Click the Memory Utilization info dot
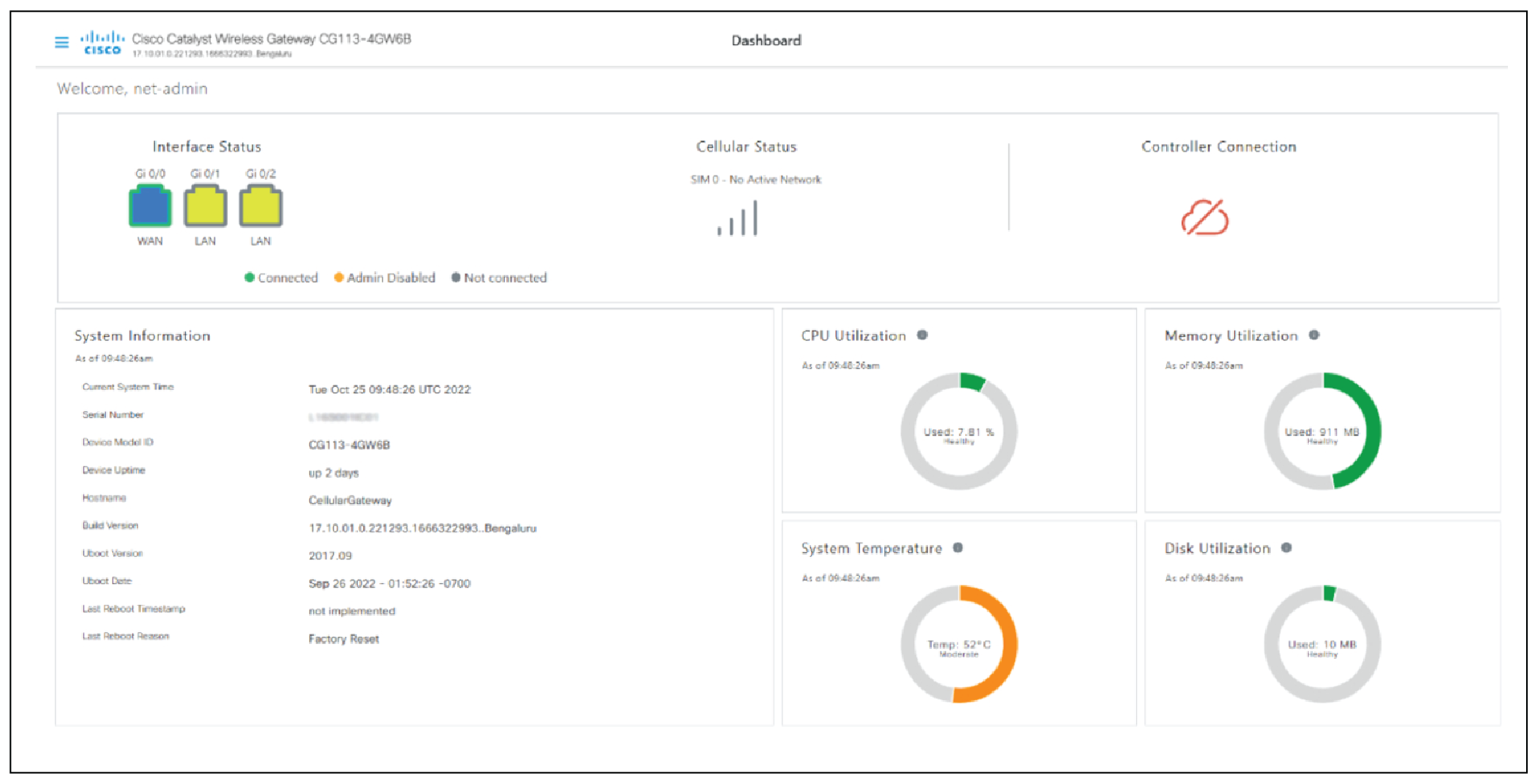The width and height of the screenshot is (1538, 784). point(1314,335)
